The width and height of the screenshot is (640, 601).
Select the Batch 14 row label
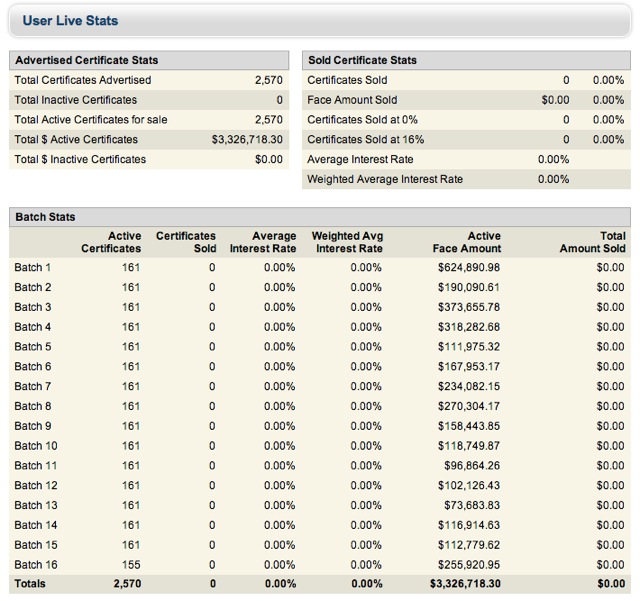point(36,525)
